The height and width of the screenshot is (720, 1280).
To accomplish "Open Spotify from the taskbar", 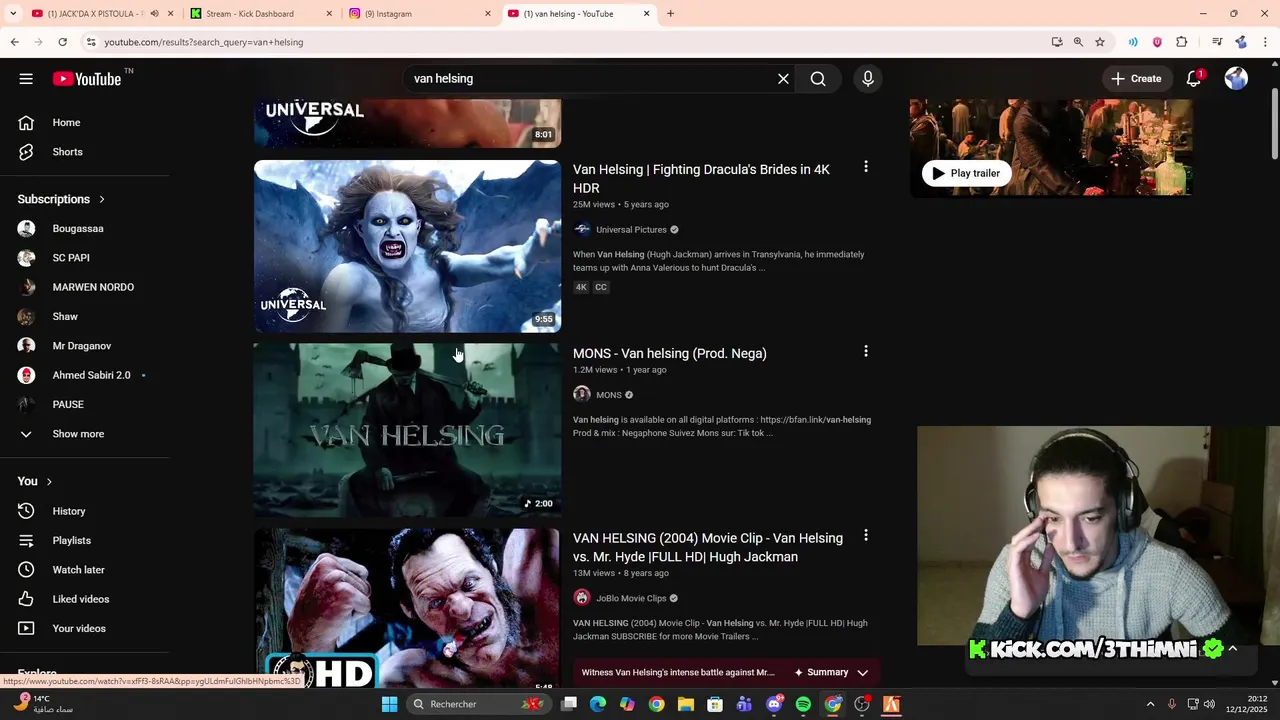I will point(803,705).
